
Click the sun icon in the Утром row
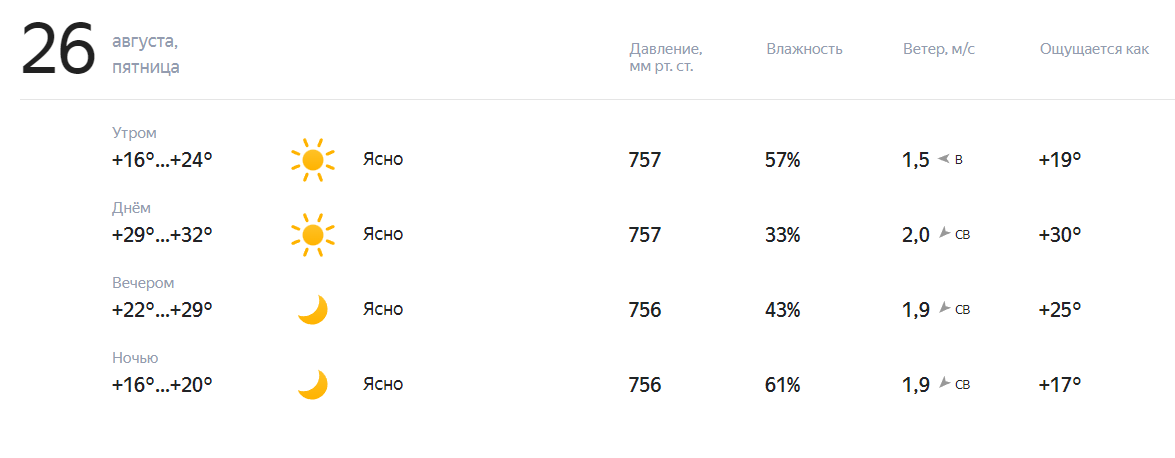tap(312, 160)
